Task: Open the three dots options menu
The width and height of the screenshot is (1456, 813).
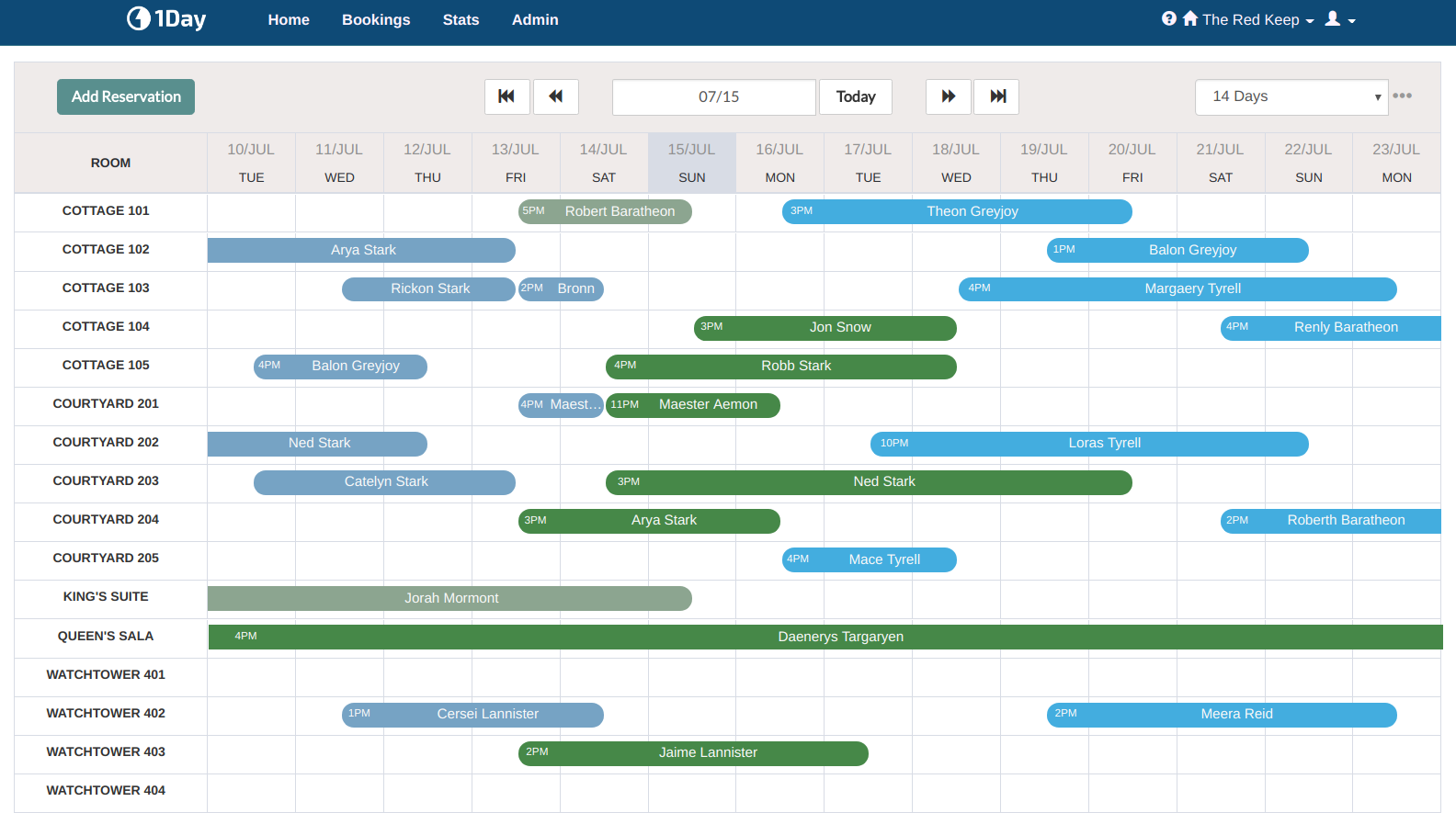Action: [x=1402, y=96]
